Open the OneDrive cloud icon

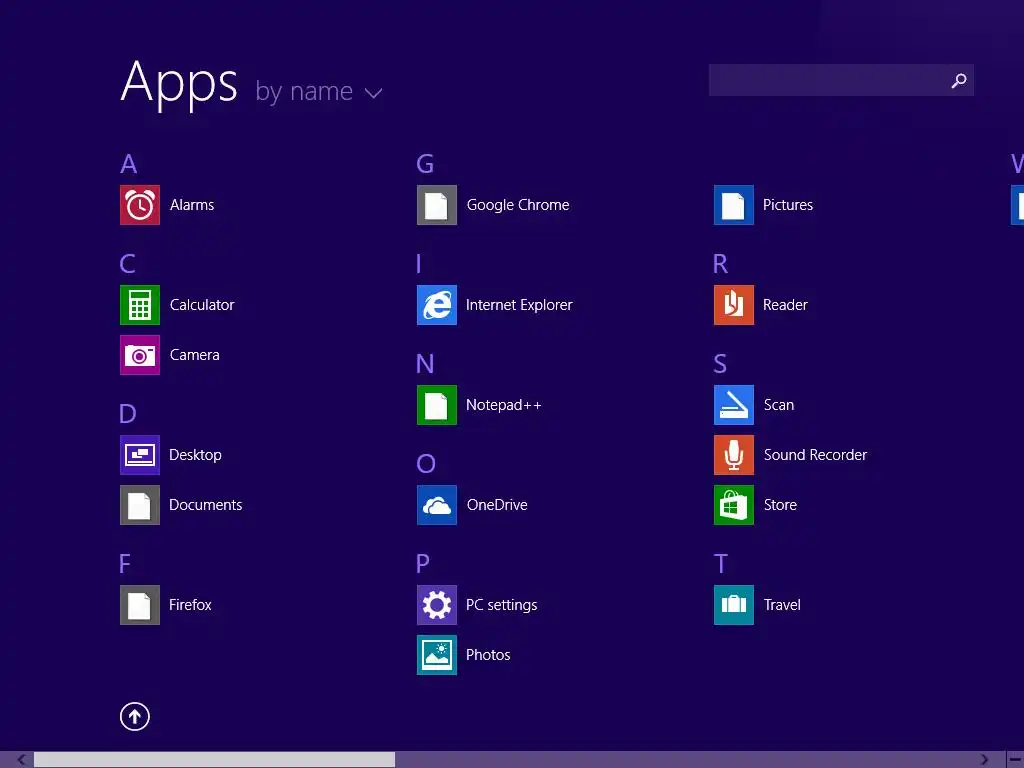pos(437,505)
